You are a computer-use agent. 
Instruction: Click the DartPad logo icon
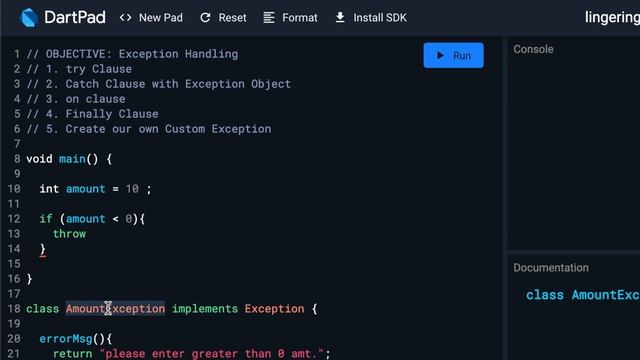pyautogui.click(x=29, y=18)
